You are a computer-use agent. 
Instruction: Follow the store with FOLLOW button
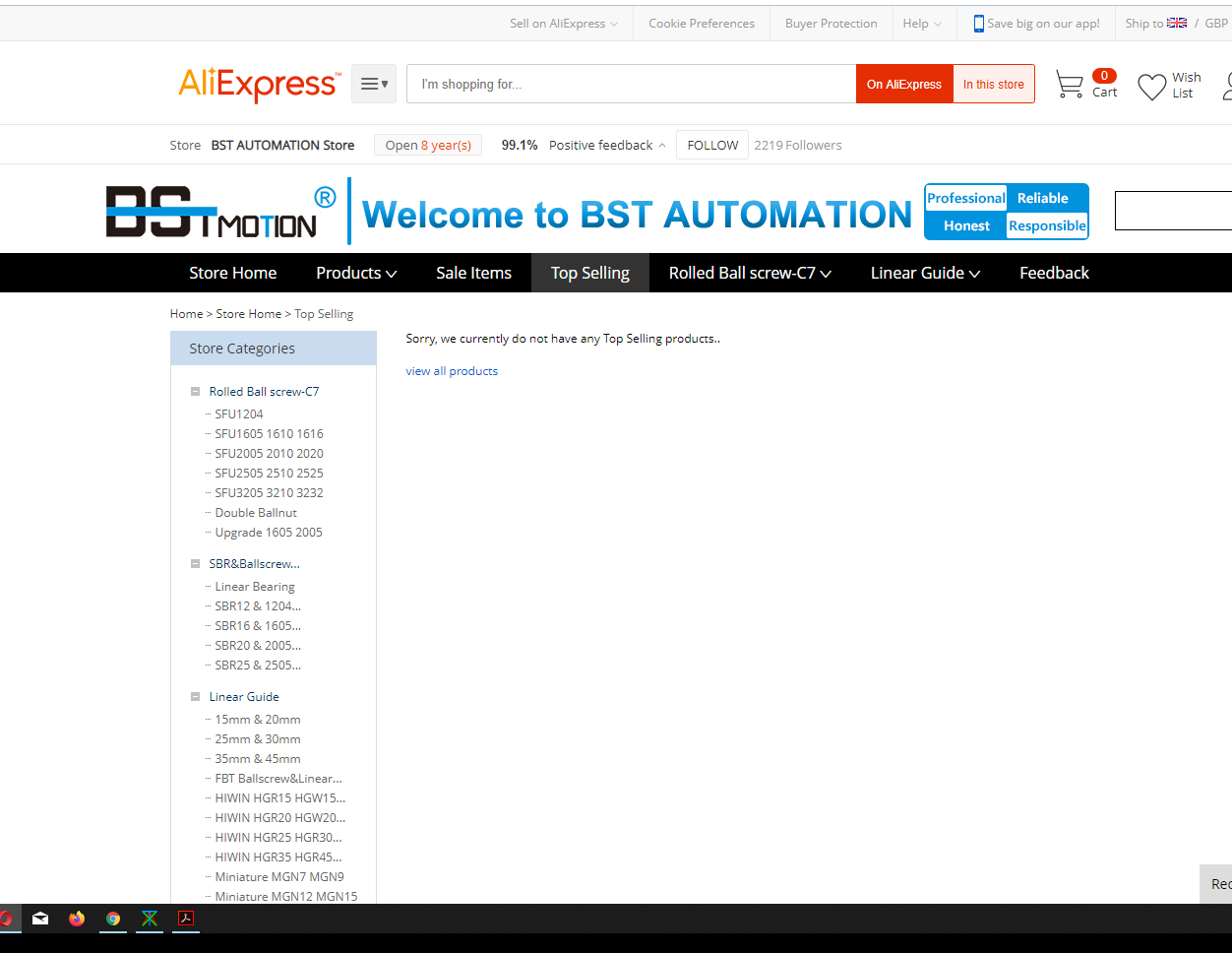[712, 145]
